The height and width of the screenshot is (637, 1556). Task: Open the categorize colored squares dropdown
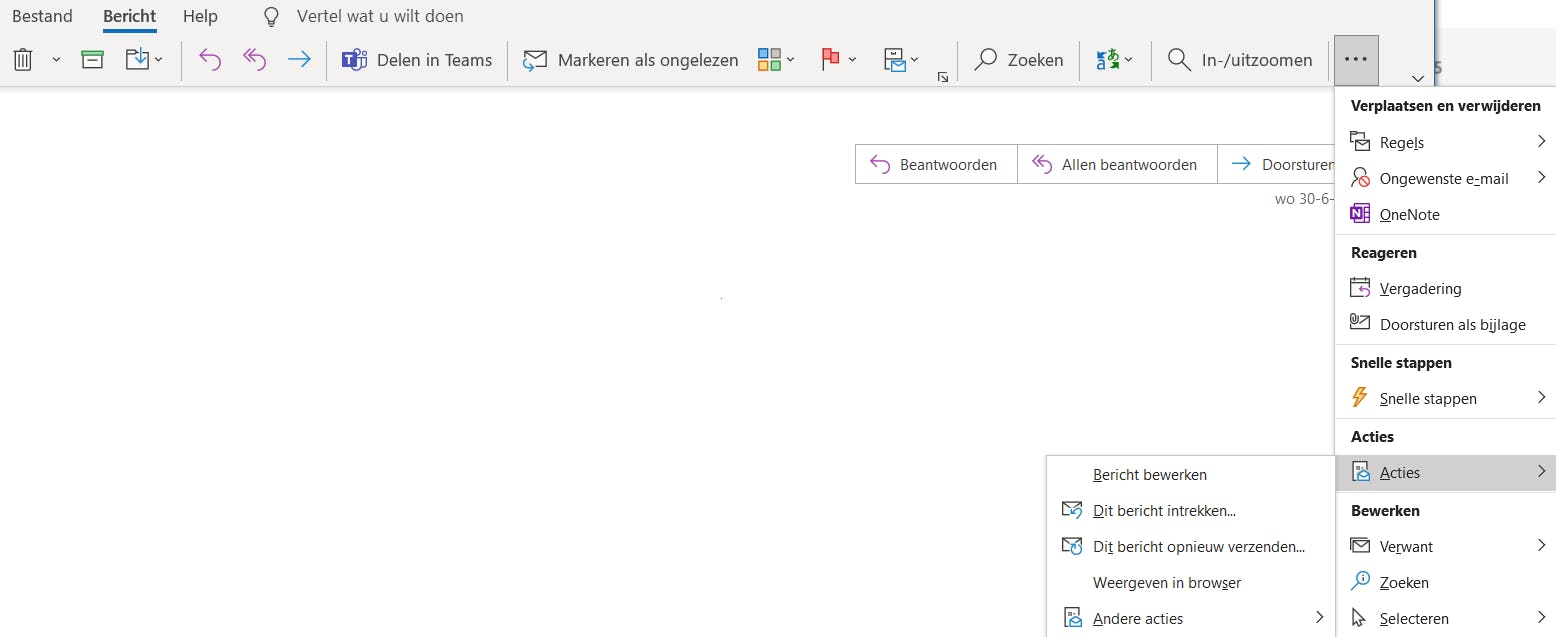(776, 60)
